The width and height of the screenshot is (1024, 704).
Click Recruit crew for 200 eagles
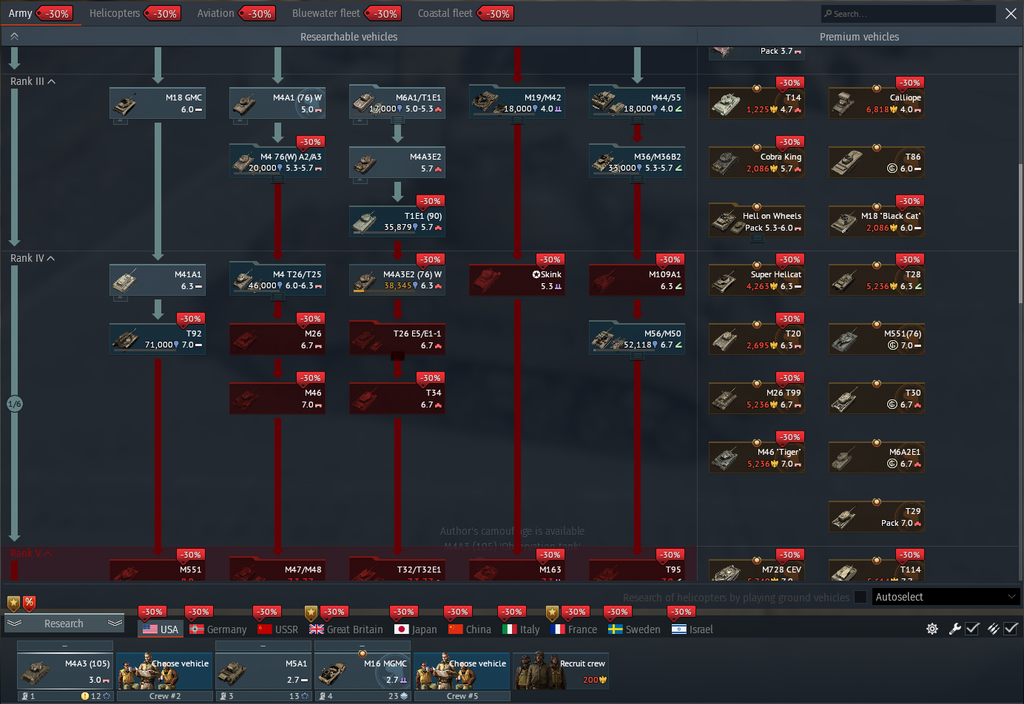(561, 671)
